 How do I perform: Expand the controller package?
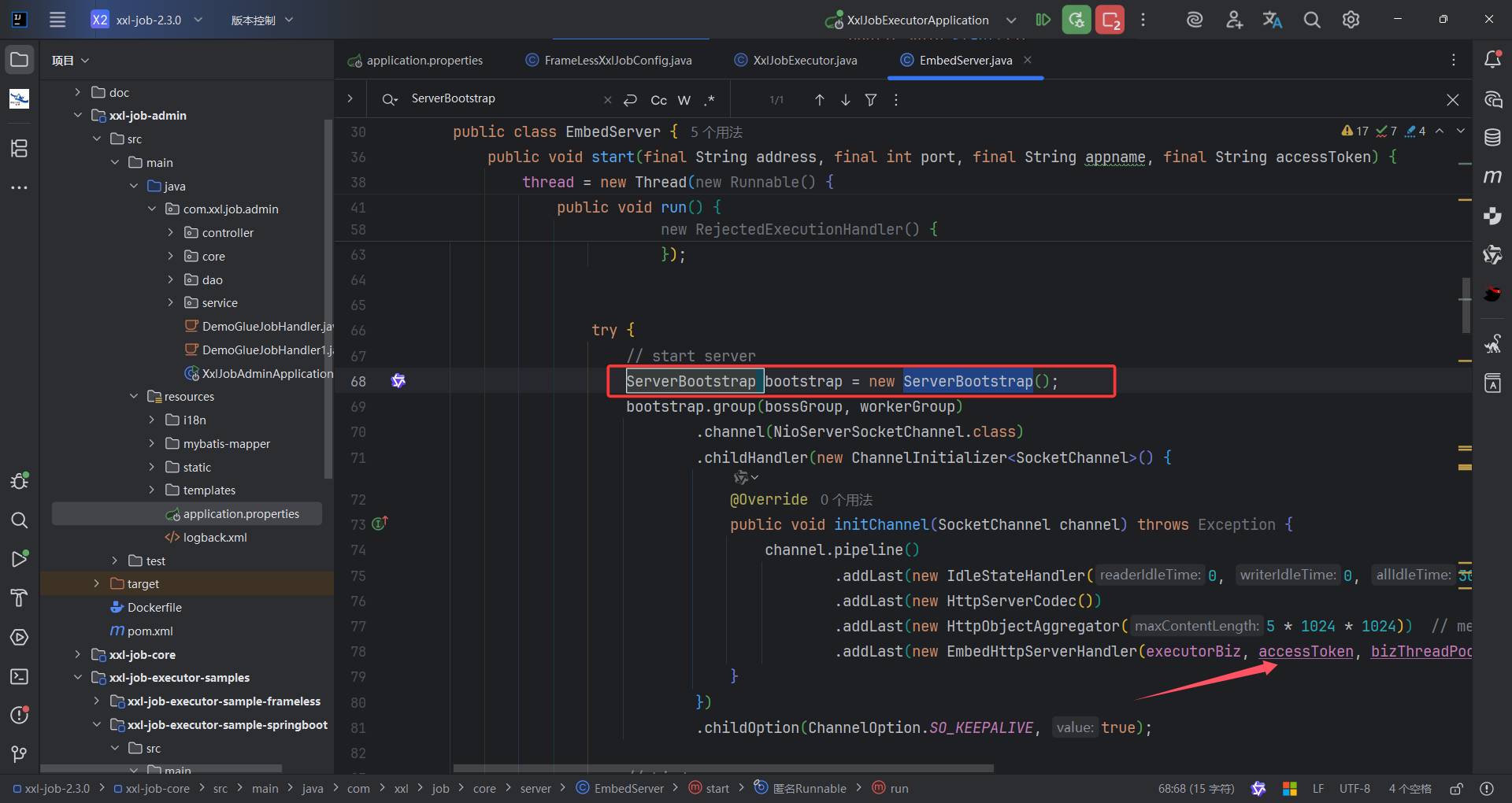(x=171, y=232)
